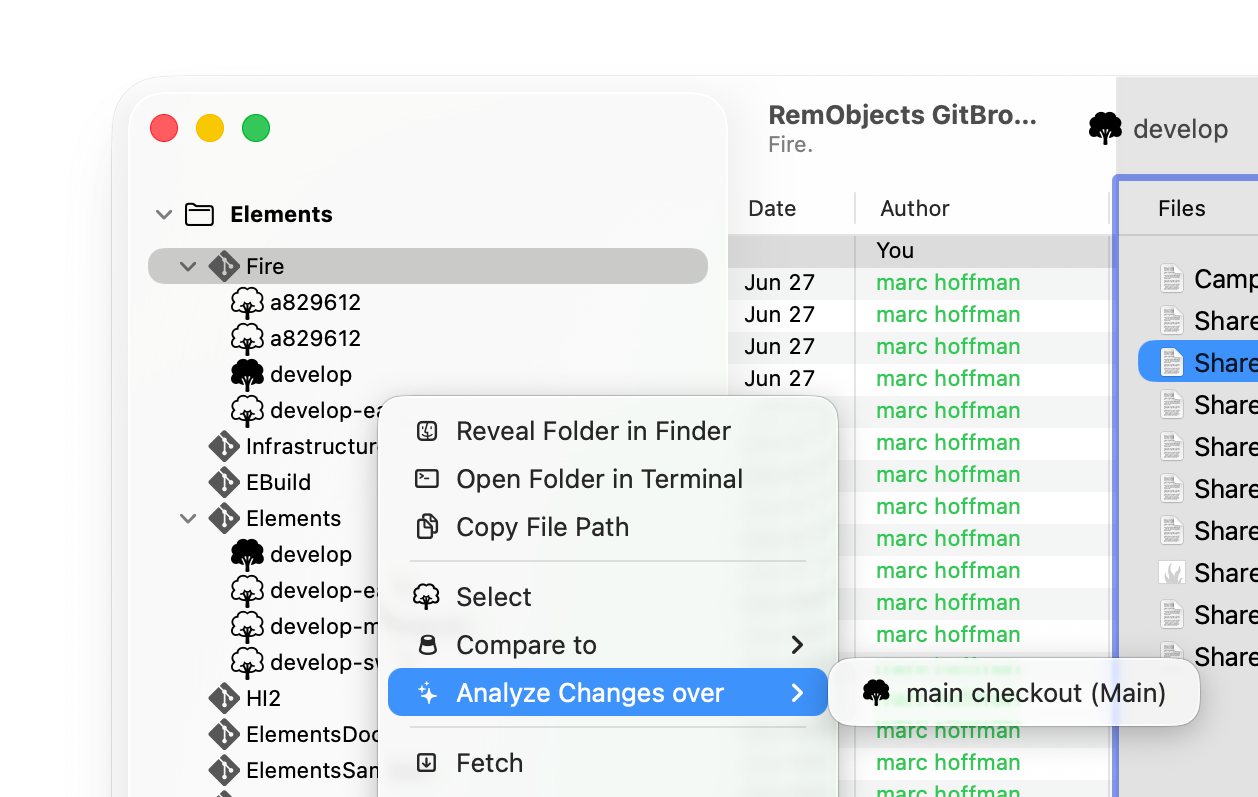Viewport: 1258px width, 797px height.
Task: Click the Analyze Changes sparkle icon
Action: point(427,693)
